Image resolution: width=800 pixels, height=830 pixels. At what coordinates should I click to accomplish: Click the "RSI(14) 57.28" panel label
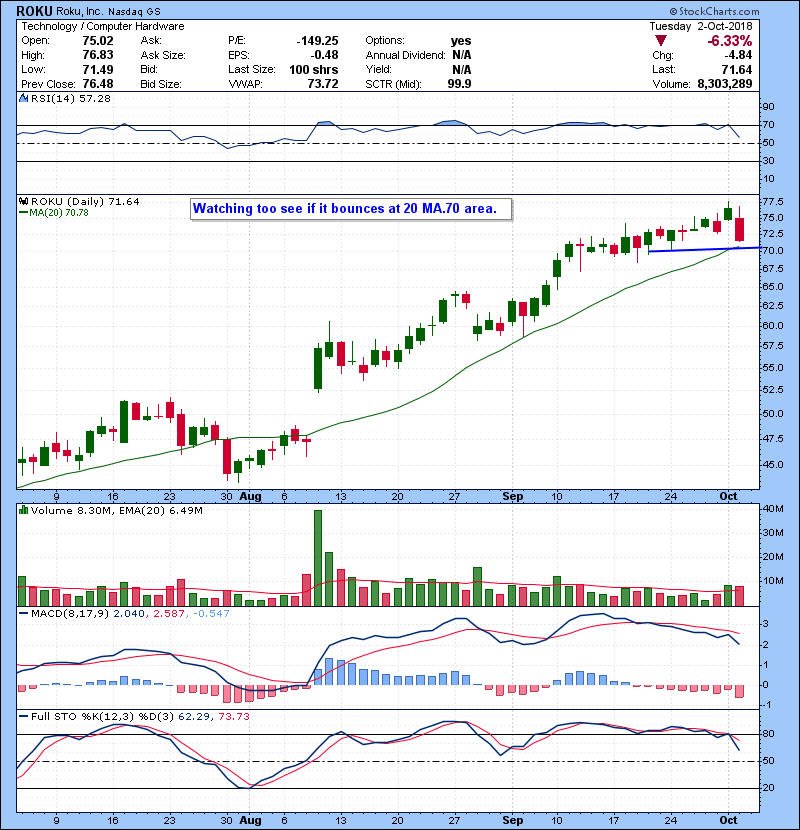(x=70, y=98)
